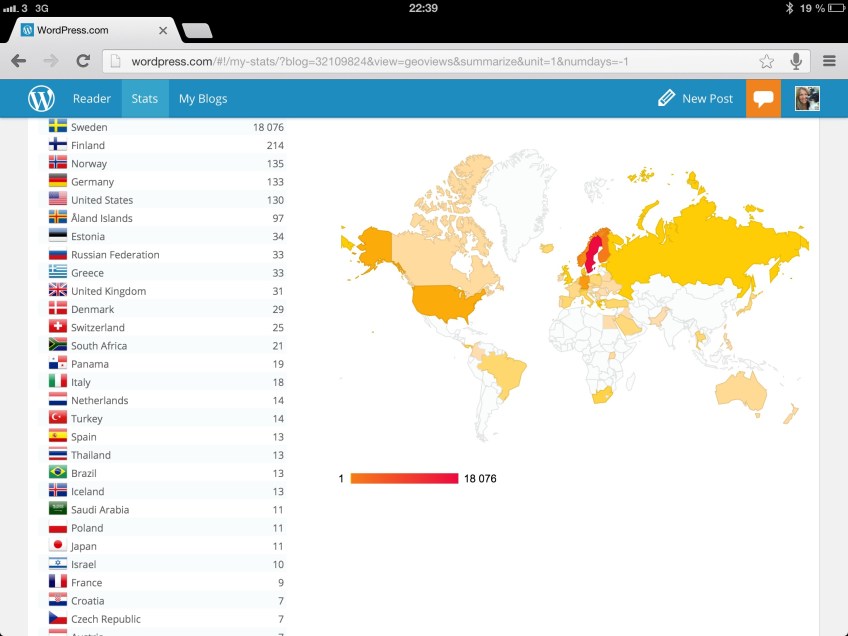This screenshot has width=848, height=636.
Task: Select the Stats menu item
Action: pyautogui.click(x=145, y=98)
